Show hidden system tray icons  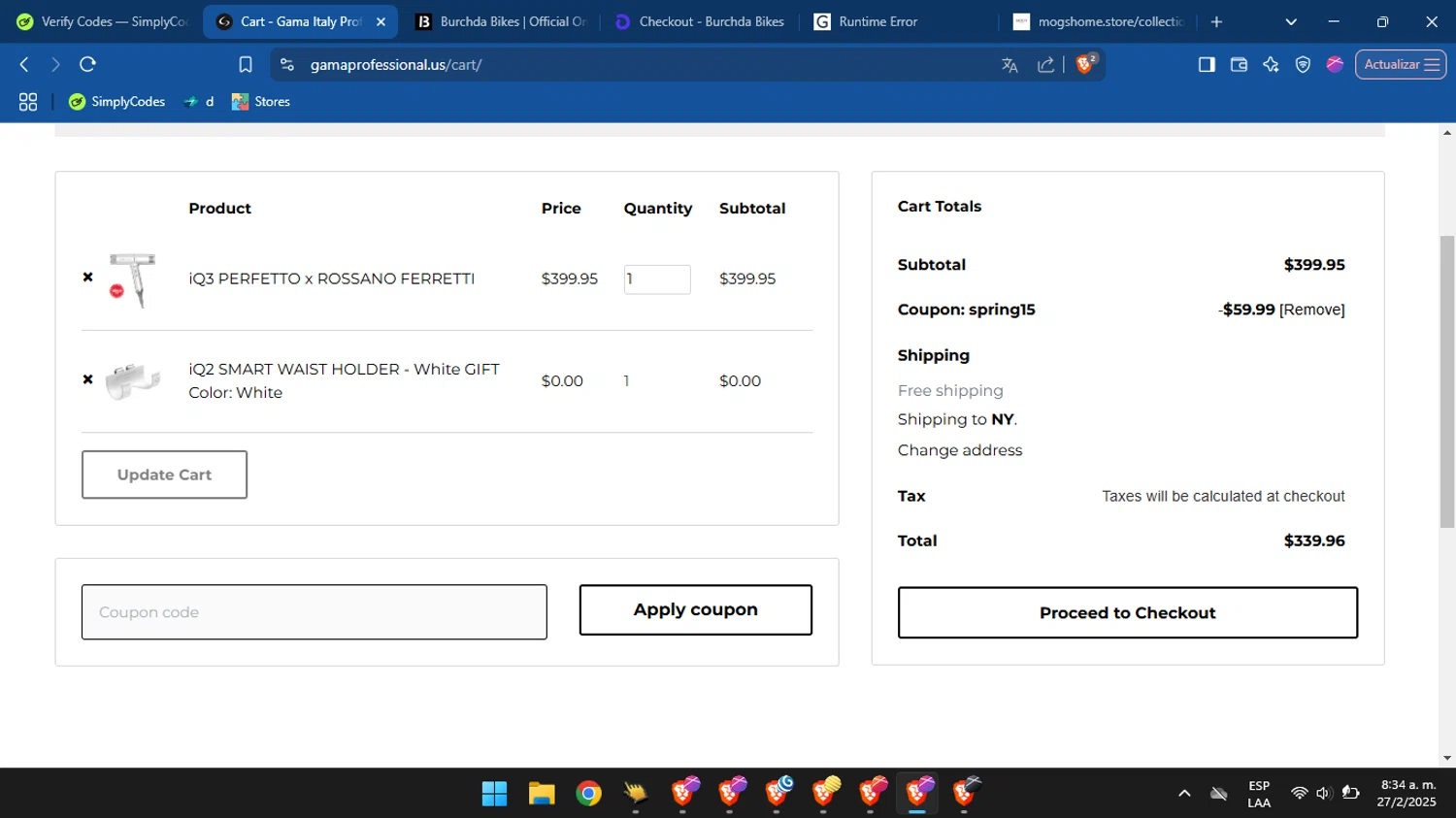[1184, 794]
